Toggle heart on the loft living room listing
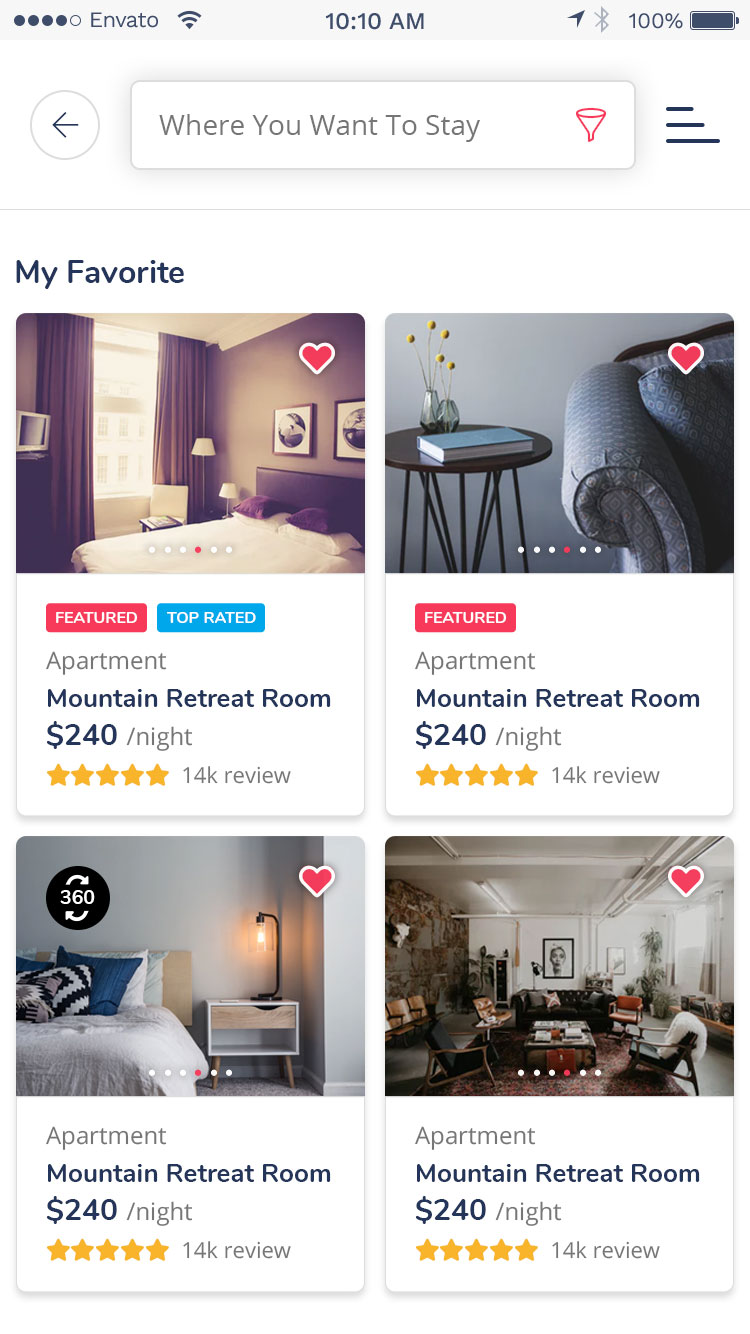 [x=686, y=880]
